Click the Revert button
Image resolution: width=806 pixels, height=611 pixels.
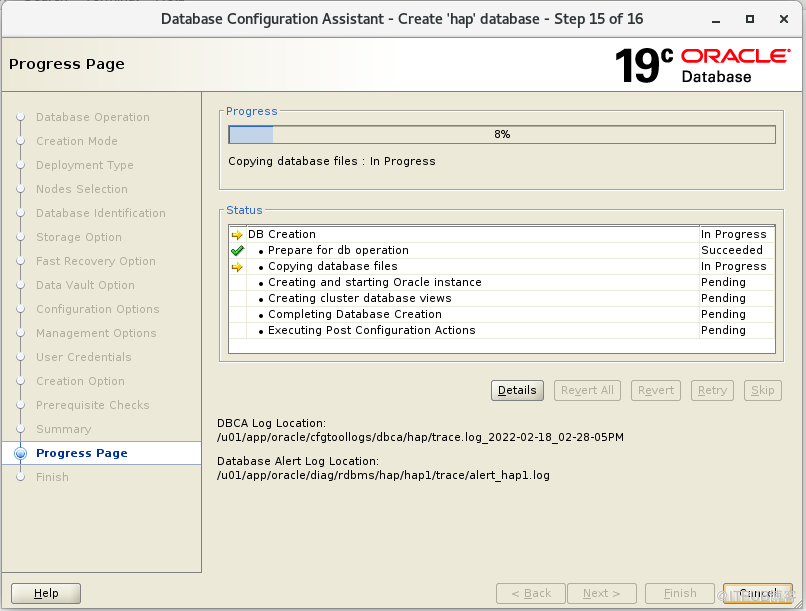point(656,391)
